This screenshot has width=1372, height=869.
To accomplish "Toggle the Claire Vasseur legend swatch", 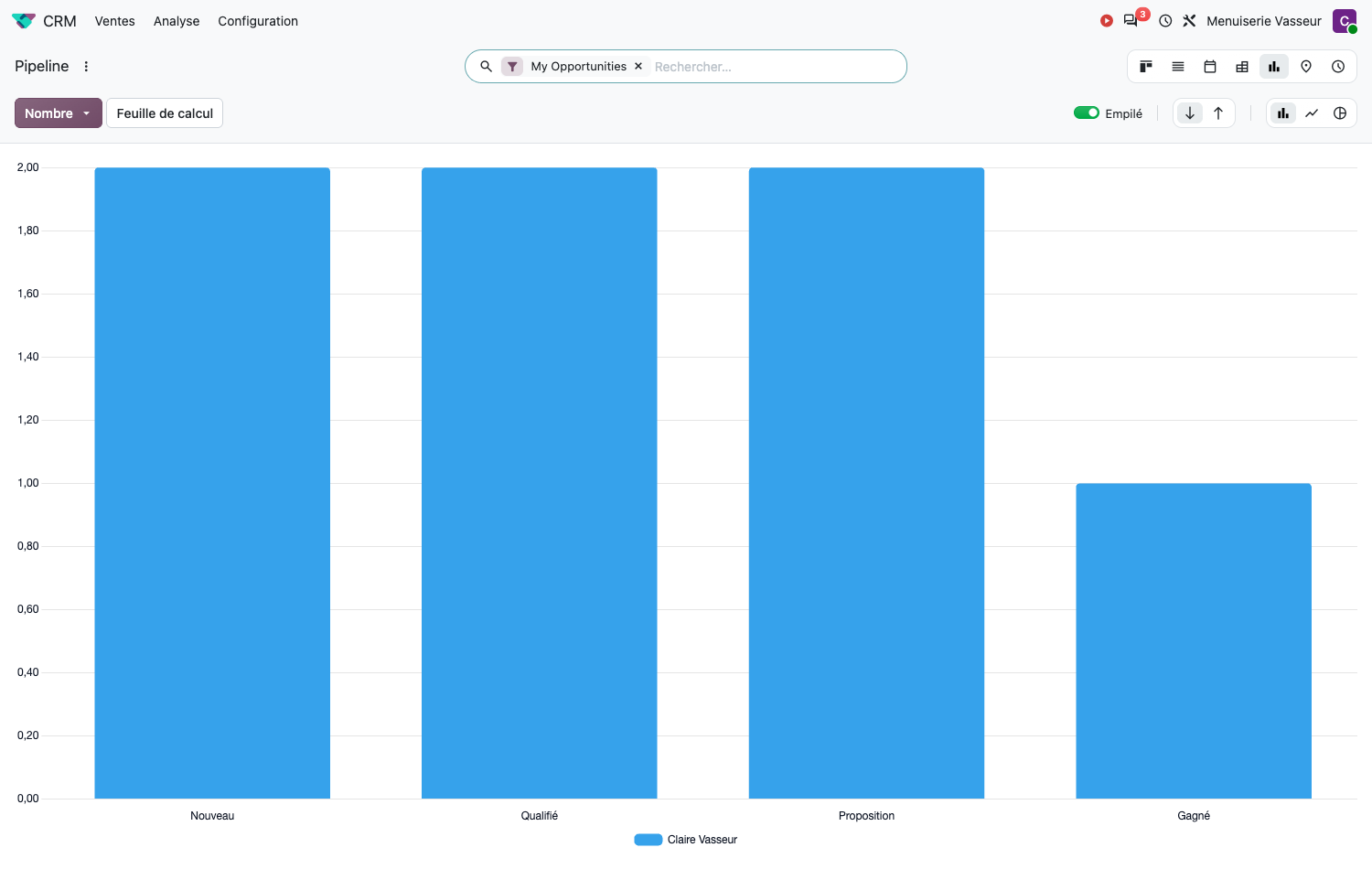I will tap(648, 840).
